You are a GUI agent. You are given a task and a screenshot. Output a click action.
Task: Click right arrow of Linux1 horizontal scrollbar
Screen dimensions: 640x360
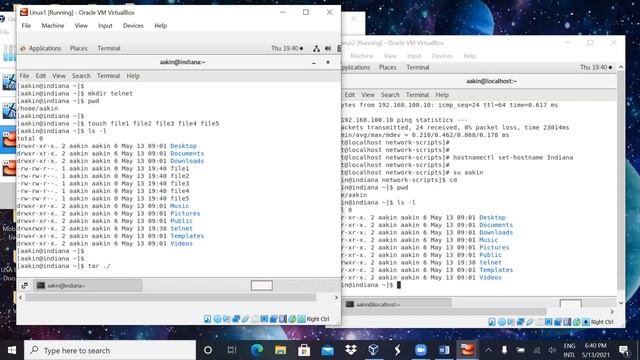click(336, 298)
